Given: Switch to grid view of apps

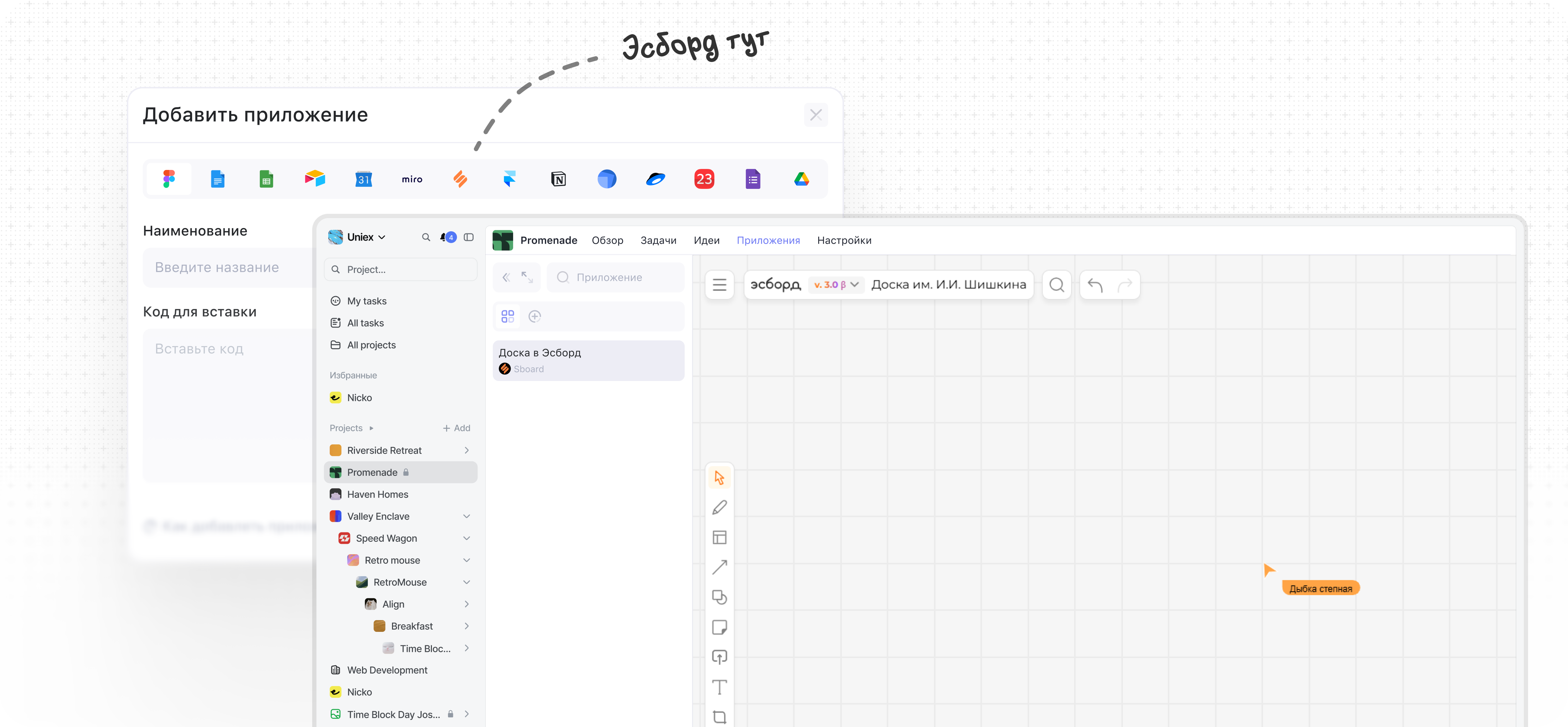Looking at the screenshot, I should (508, 316).
